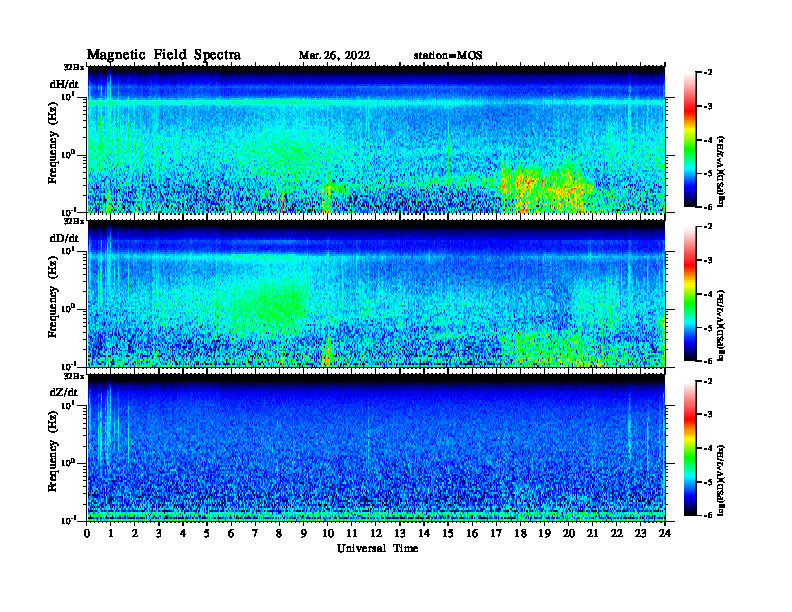Image resolution: width=792 pixels, height=612 pixels.
Task: Click the PSD units label beside dH/dt colorbar
Action: [721, 171]
